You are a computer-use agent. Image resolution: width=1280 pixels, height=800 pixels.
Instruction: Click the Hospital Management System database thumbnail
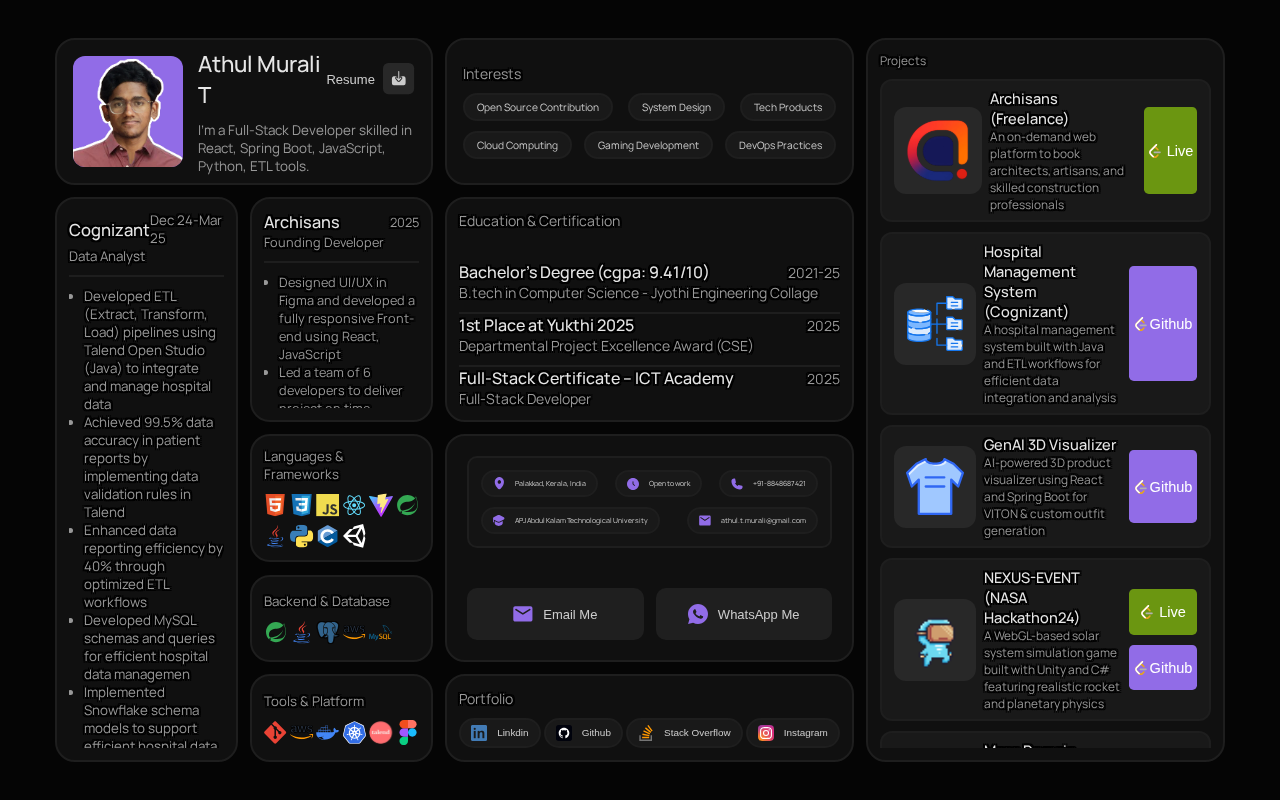pos(935,324)
